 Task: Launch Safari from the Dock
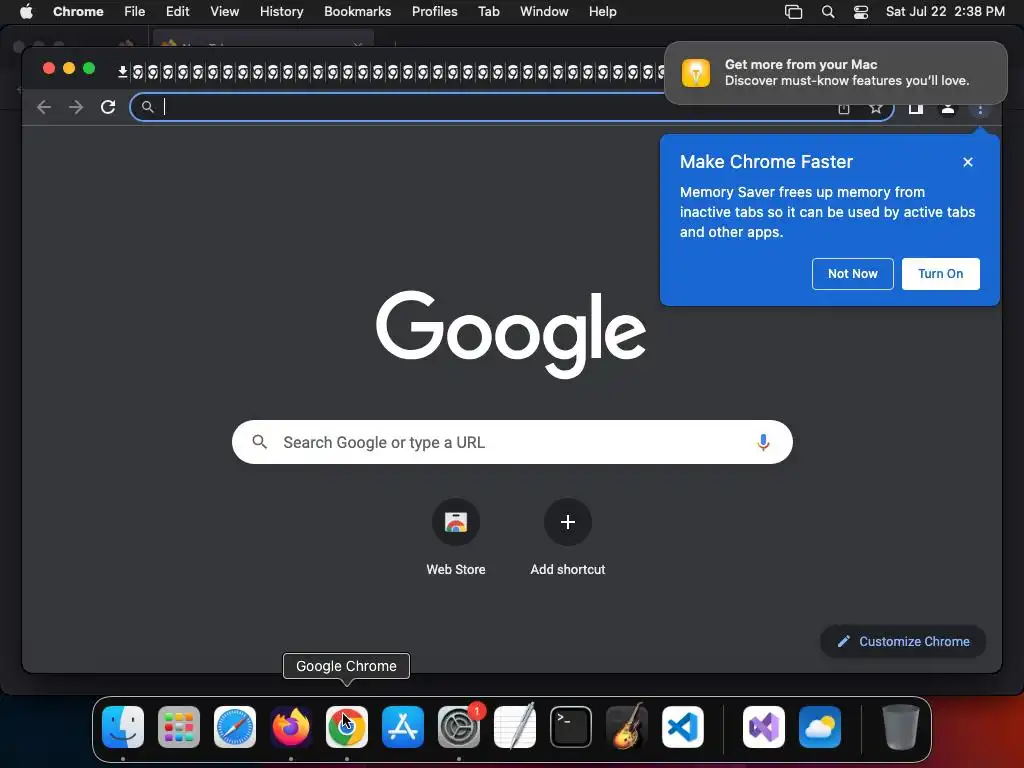coord(235,727)
